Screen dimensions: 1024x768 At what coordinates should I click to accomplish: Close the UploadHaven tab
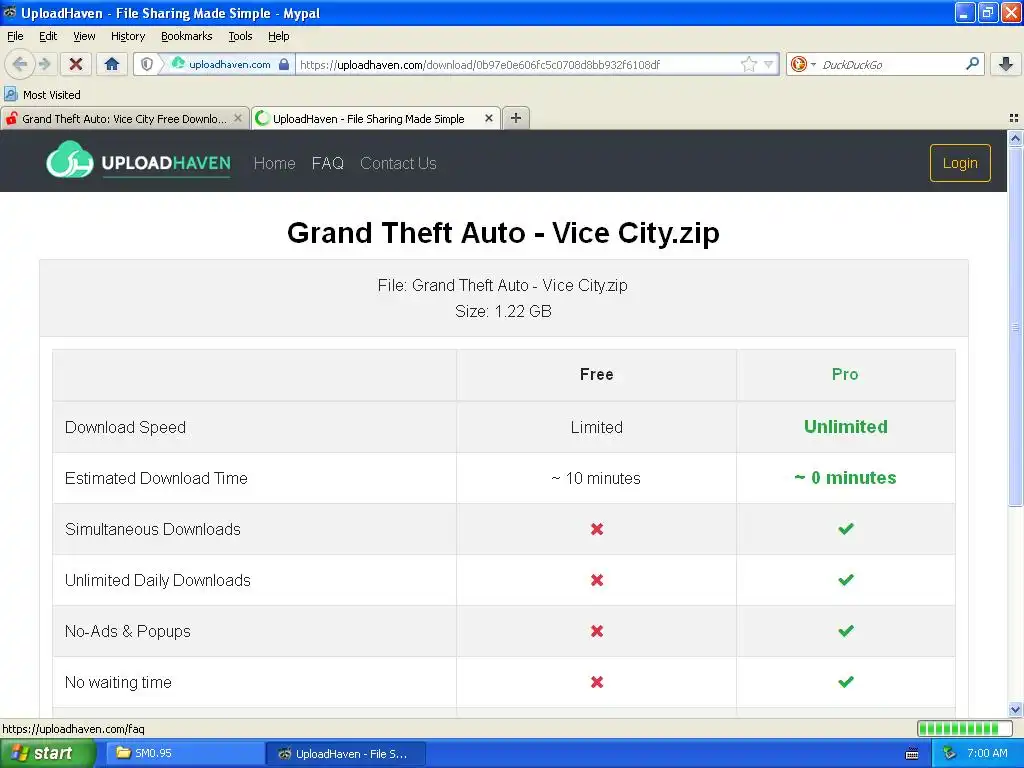[488, 118]
